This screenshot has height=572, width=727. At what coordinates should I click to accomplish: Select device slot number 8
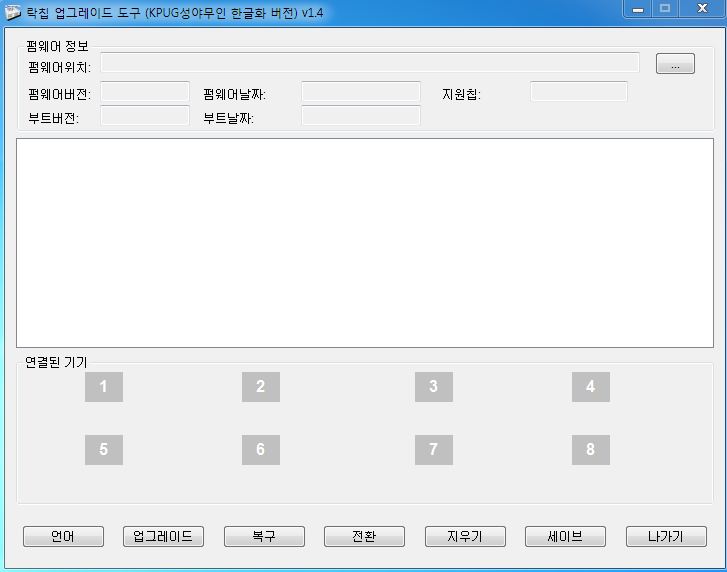coord(590,450)
